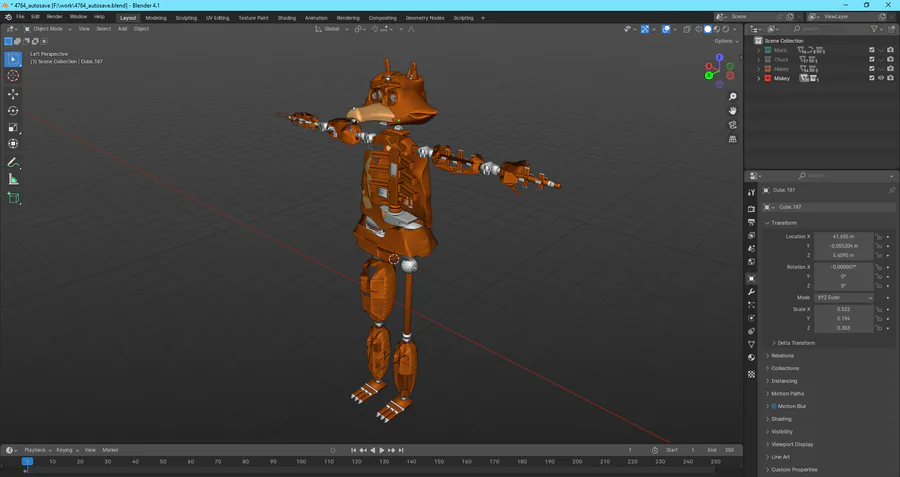Image resolution: width=900 pixels, height=477 pixels.
Task: Uncheck the Hiskey collection checkbox
Action: [x=871, y=69]
